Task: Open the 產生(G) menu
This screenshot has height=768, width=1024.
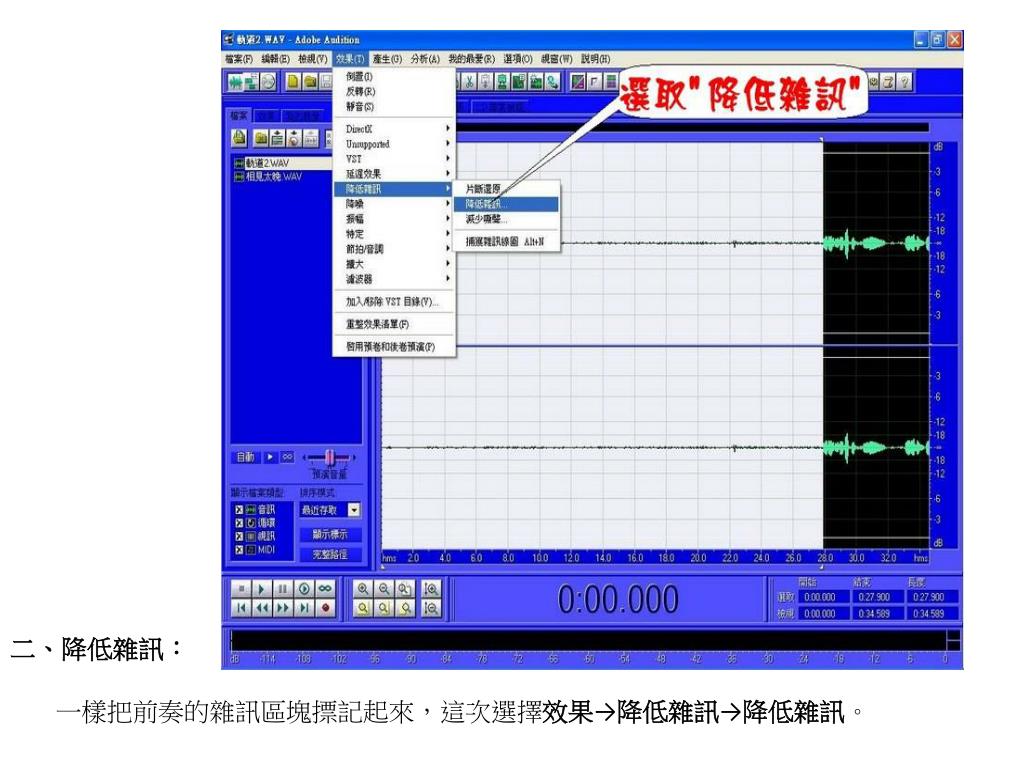Action: coord(387,59)
